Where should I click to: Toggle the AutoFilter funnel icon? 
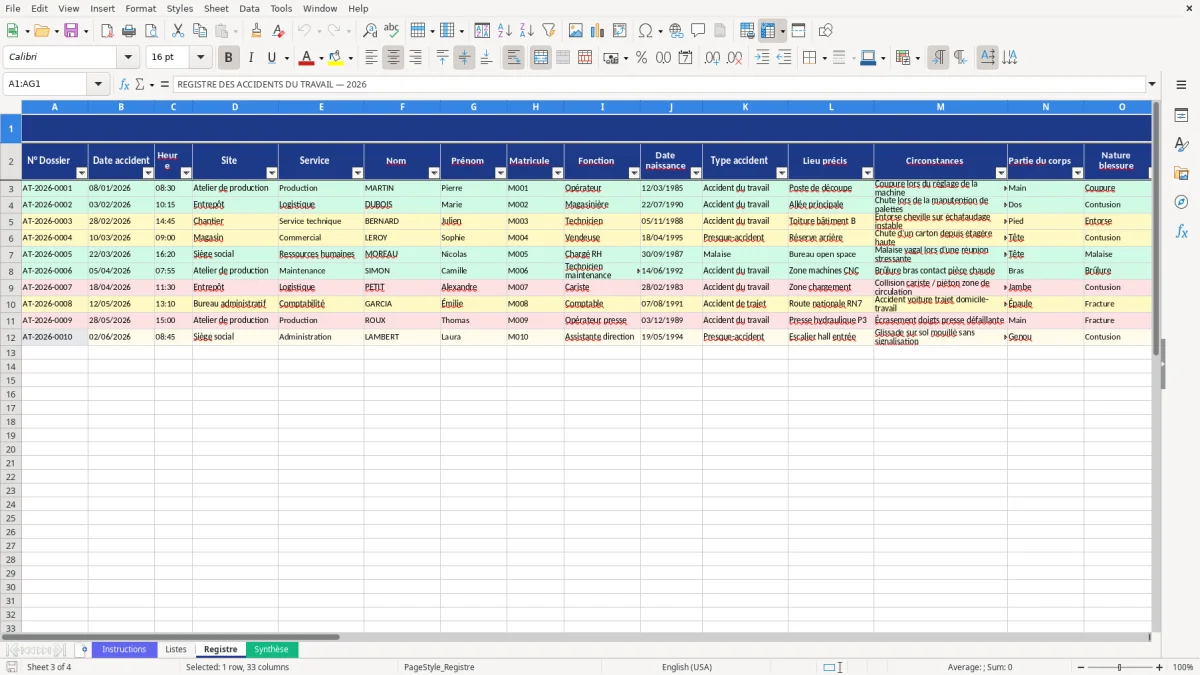coord(549,31)
